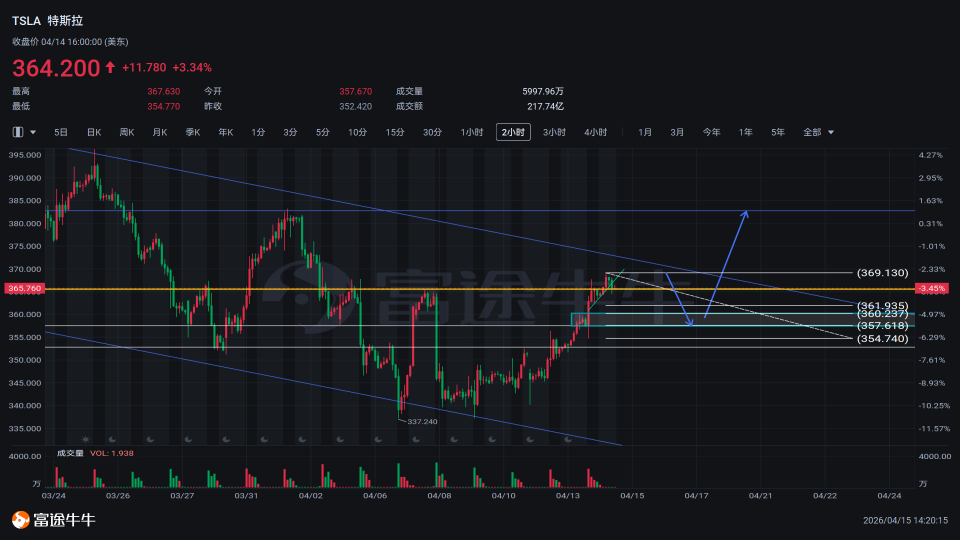Click the 收盘价 04/14 16:00:00 timestamp
This screenshot has height=540, width=960.
click(70, 42)
